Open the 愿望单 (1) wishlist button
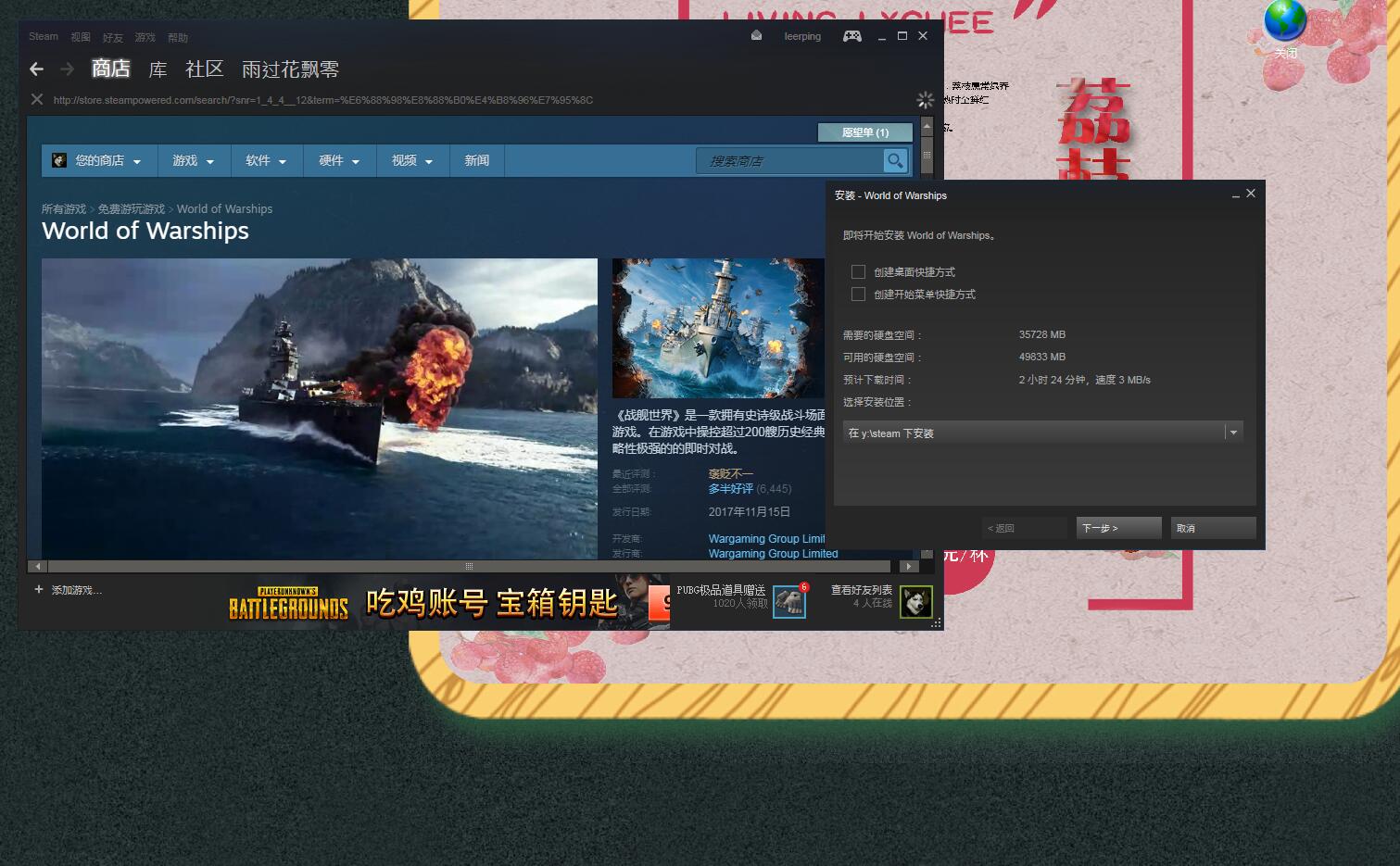This screenshot has width=1400, height=866. click(865, 132)
